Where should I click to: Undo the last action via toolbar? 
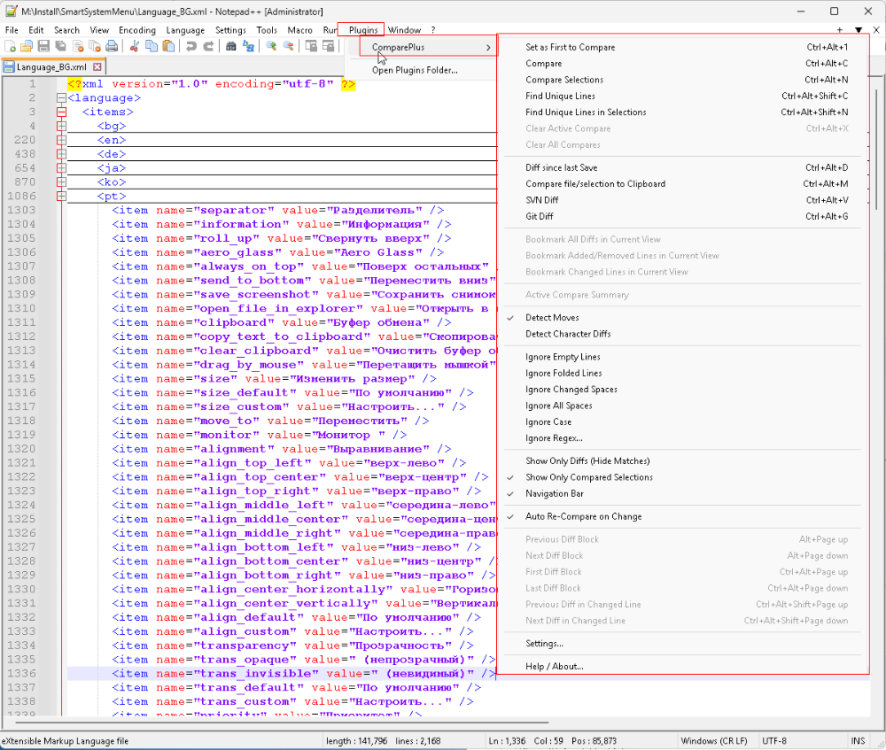click(192, 46)
